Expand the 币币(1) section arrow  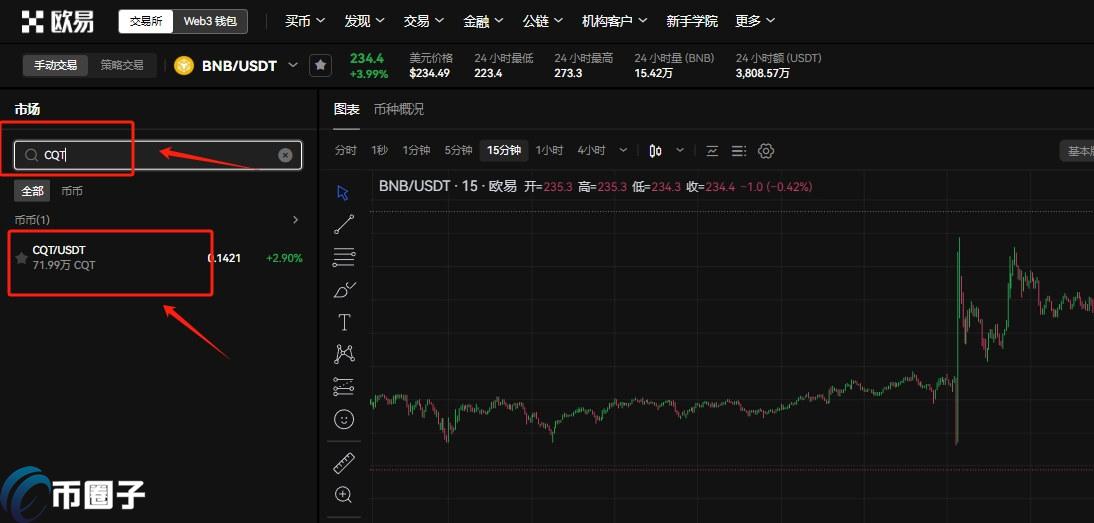pyautogui.click(x=296, y=220)
